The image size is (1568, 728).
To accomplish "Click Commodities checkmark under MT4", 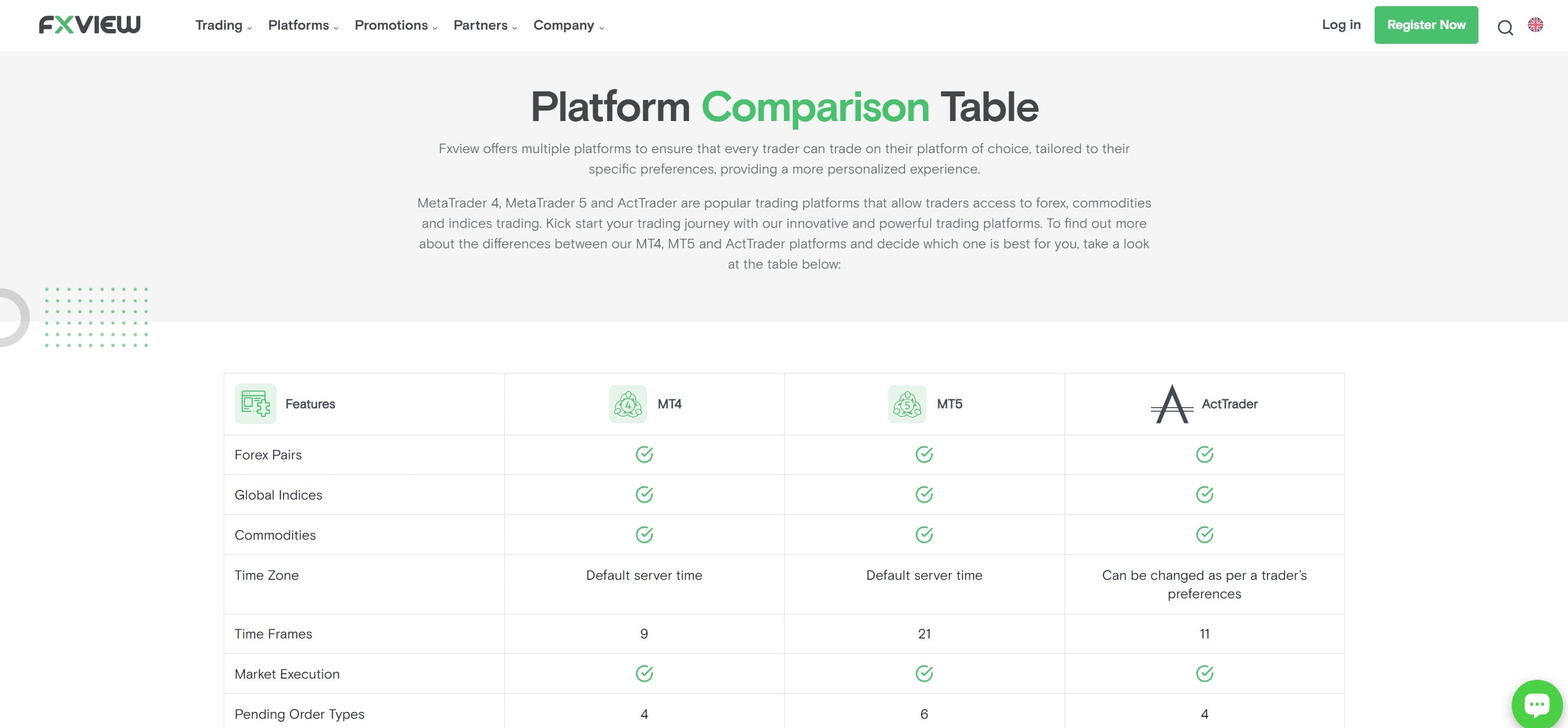I will tap(644, 535).
